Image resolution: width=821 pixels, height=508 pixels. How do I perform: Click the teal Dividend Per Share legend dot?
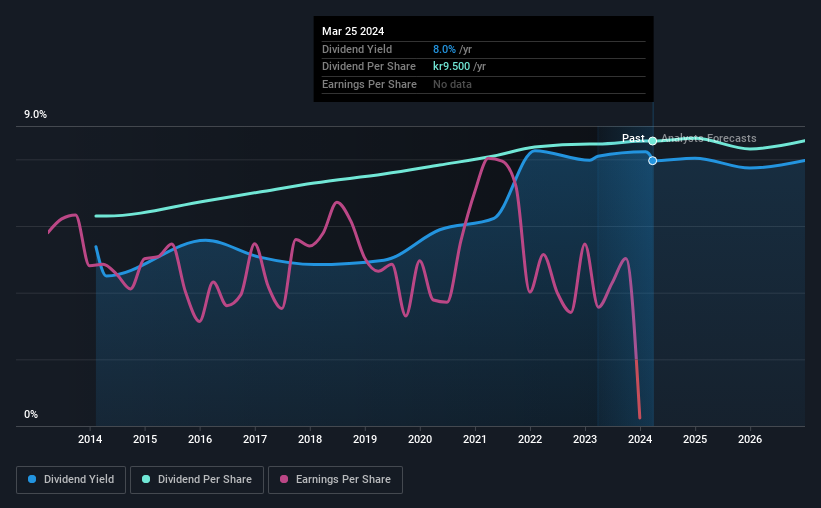tap(146, 479)
